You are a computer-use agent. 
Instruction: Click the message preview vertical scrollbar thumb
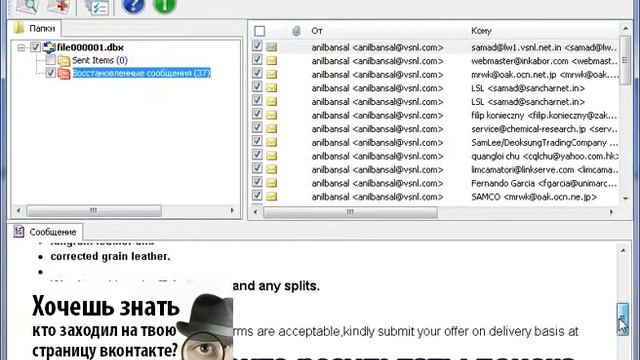(623, 320)
